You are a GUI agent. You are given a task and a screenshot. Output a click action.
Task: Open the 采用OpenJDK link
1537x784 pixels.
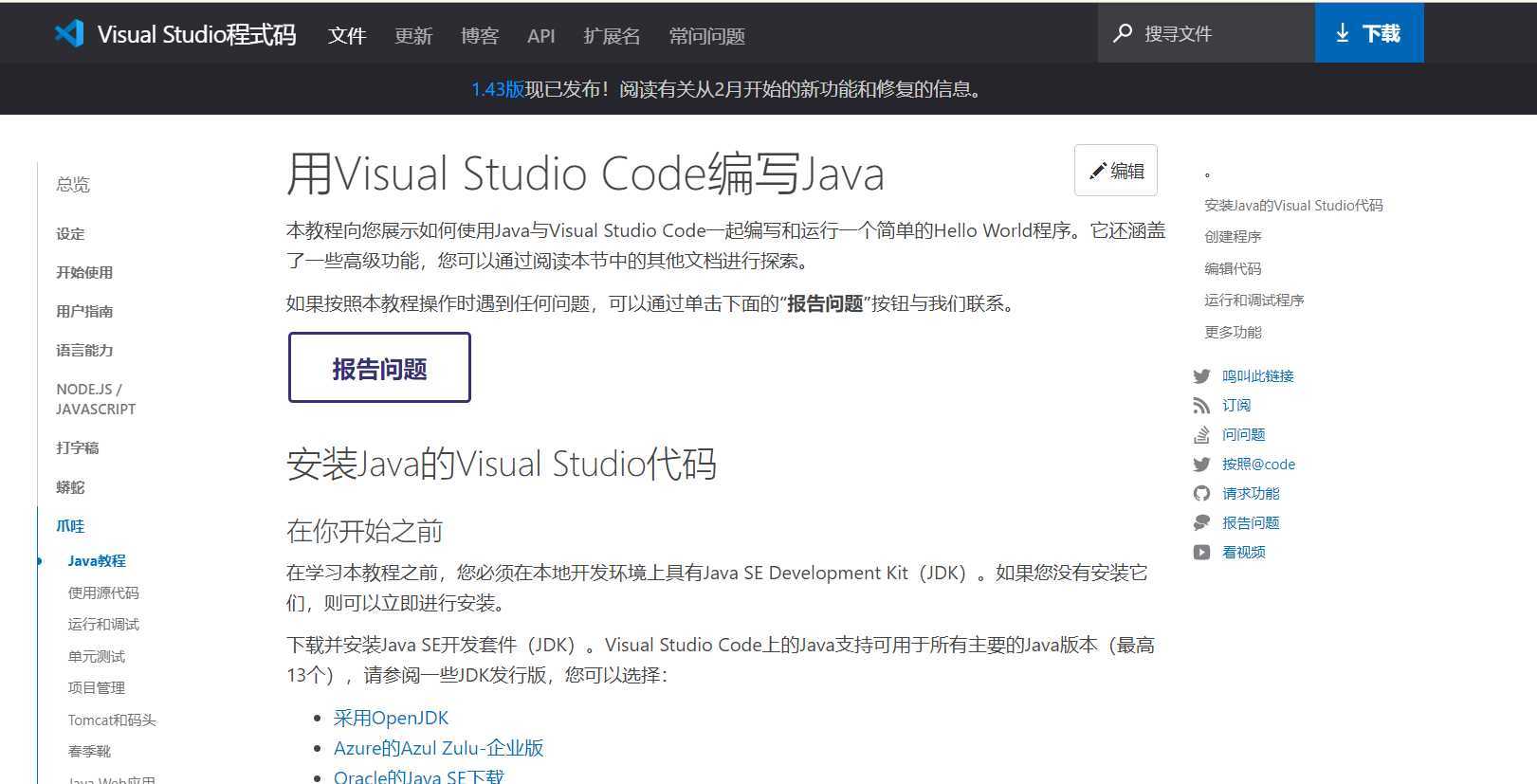point(391,719)
